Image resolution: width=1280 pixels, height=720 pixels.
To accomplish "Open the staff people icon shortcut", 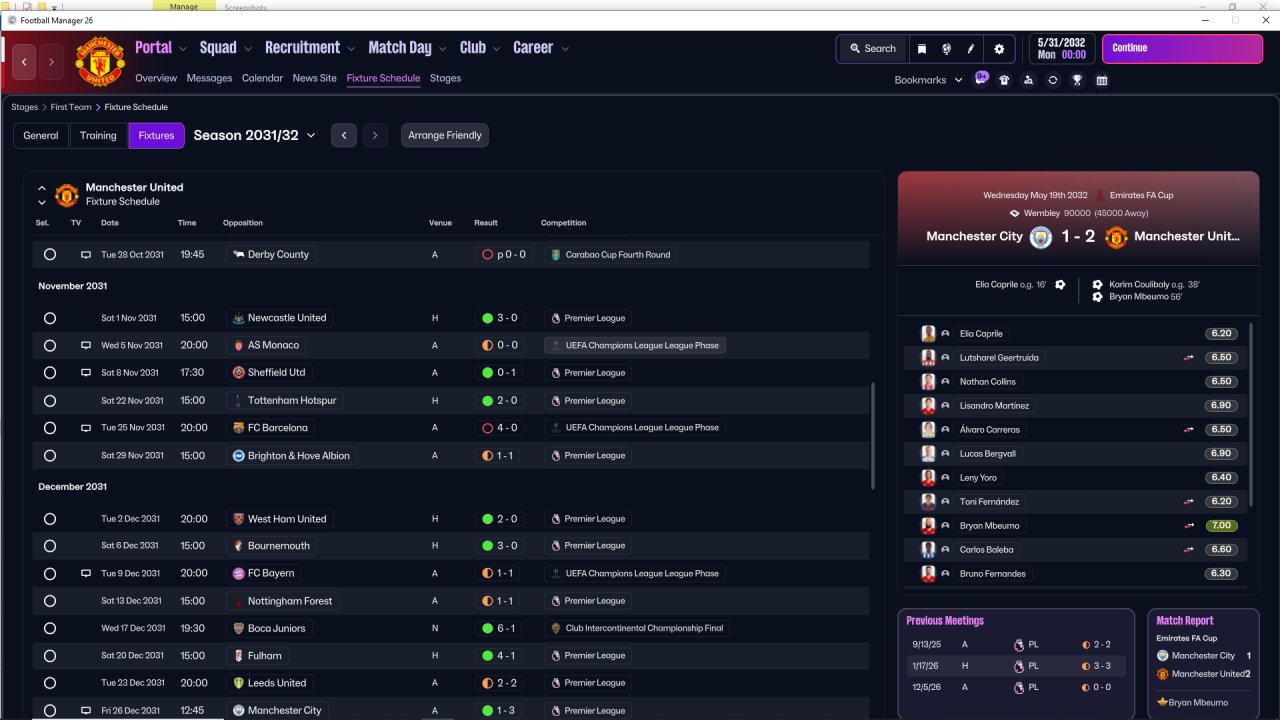I will 1028,80.
